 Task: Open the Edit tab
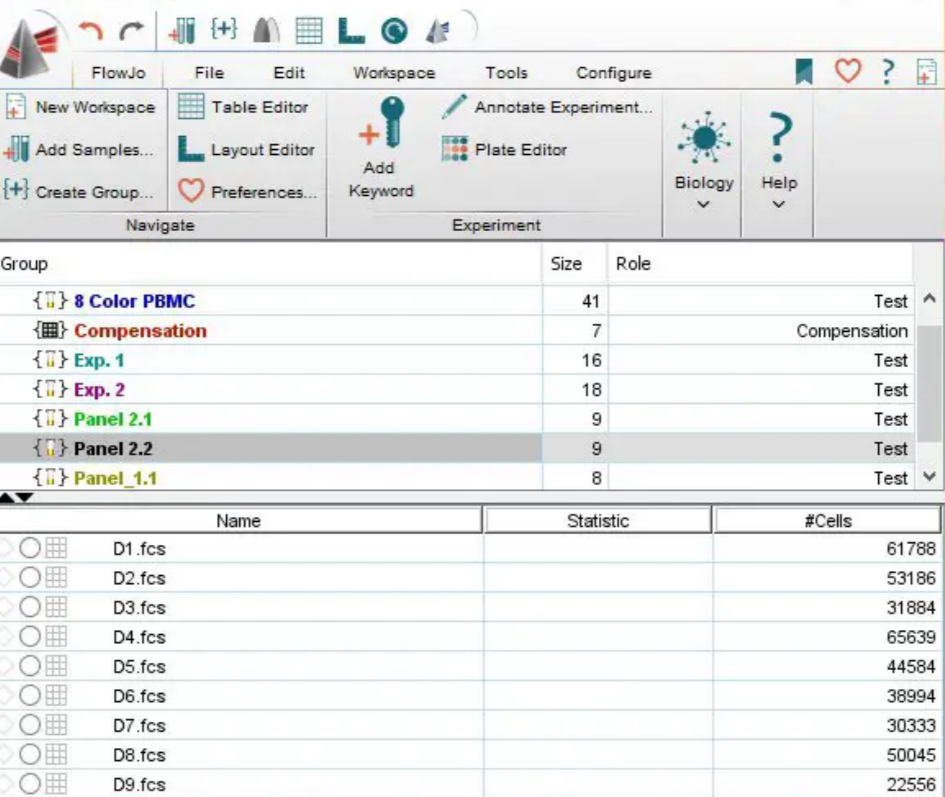click(x=289, y=73)
